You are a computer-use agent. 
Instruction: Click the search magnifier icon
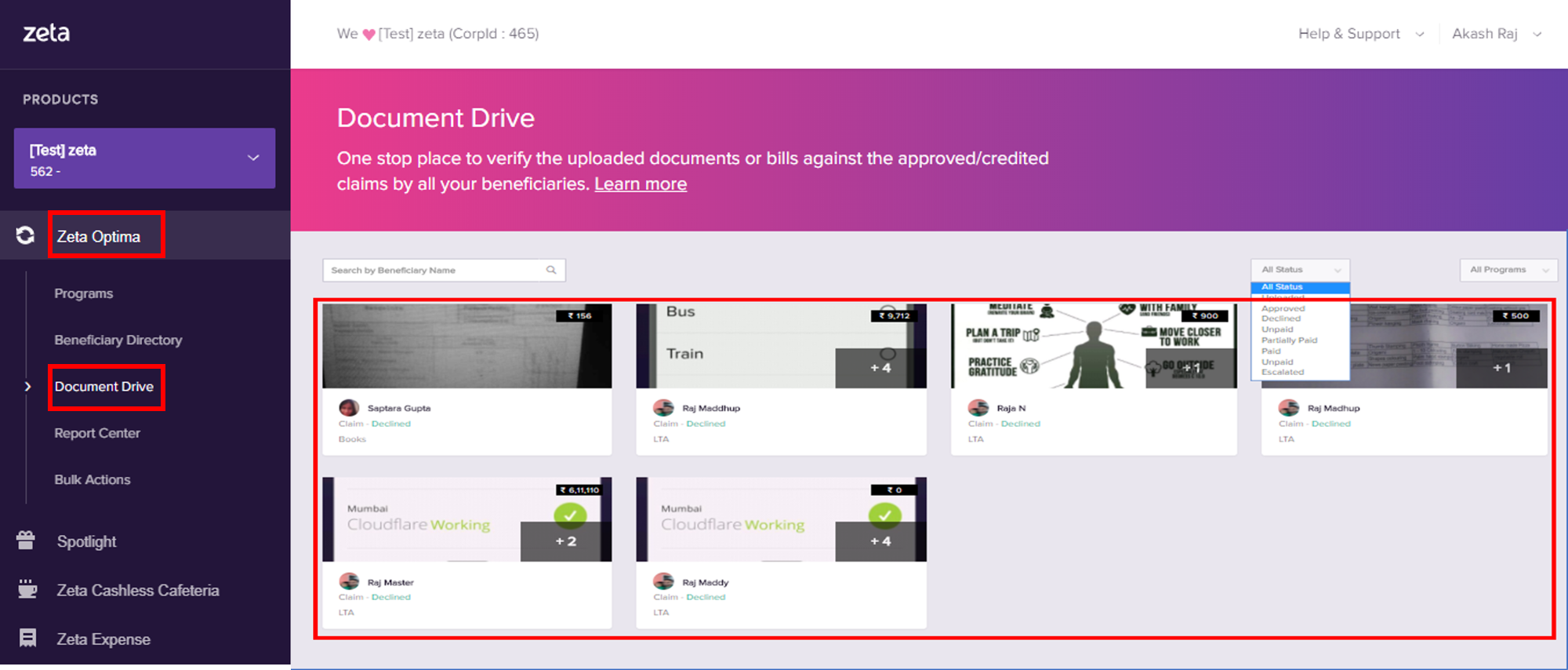(x=551, y=270)
